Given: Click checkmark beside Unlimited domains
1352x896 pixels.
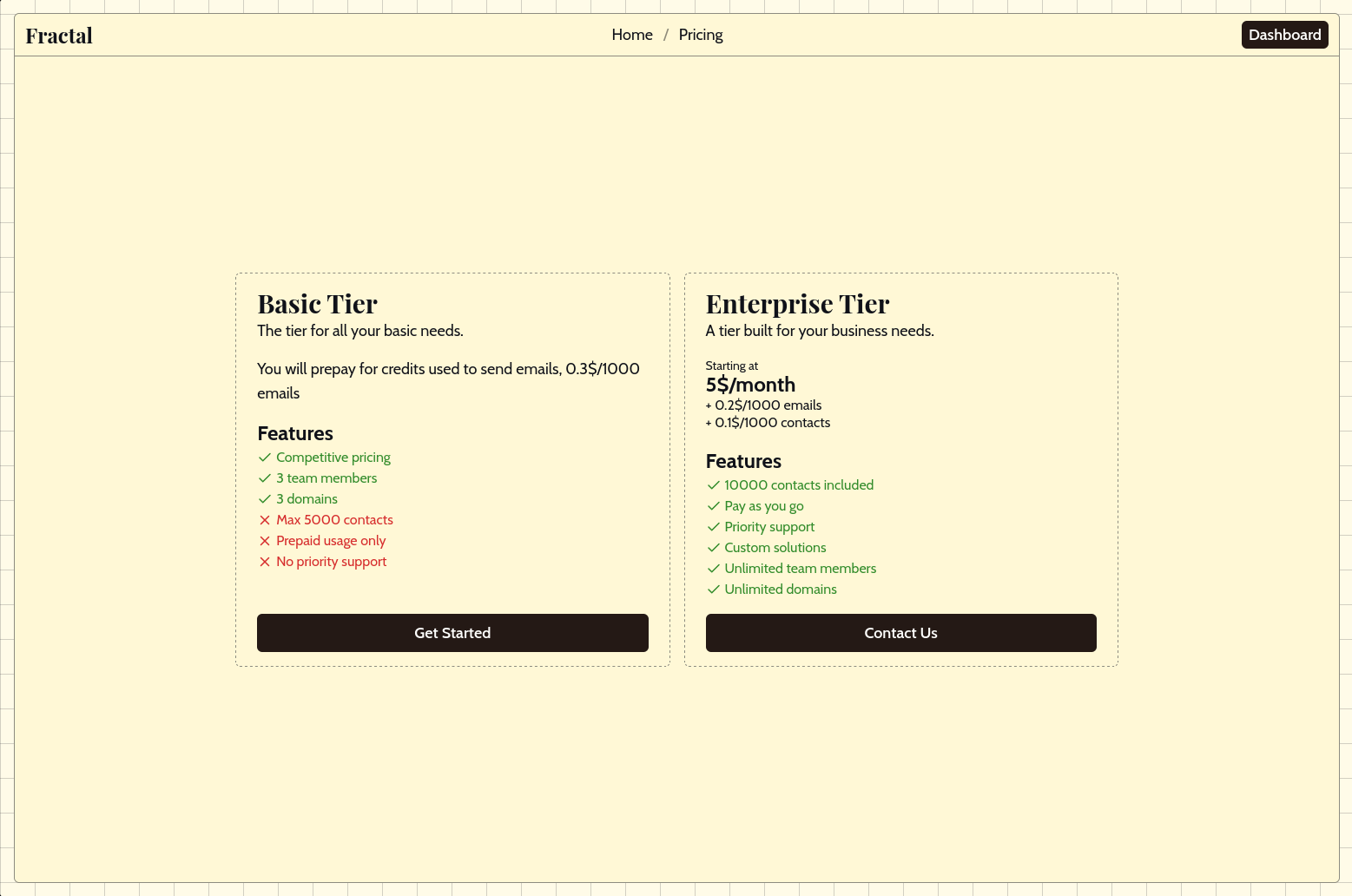Looking at the screenshot, I should point(714,590).
